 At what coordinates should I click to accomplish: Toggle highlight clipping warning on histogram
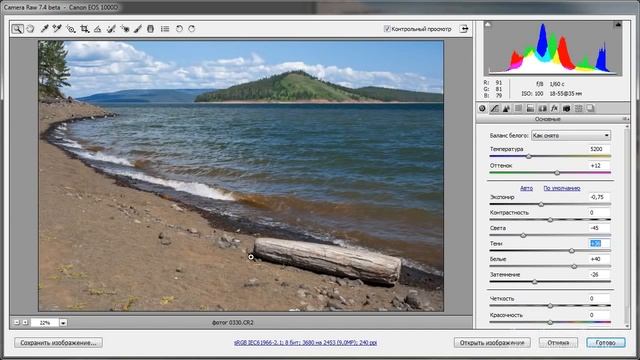pyautogui.click(x=618, y=25)
